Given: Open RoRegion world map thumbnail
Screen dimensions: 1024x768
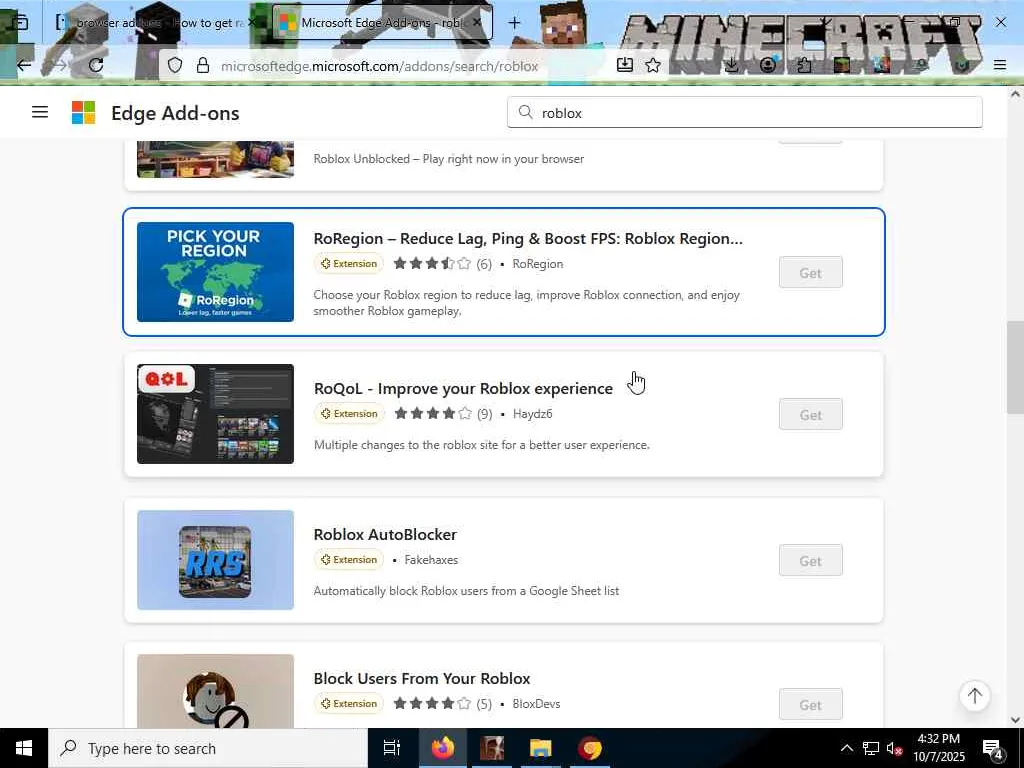Looking at the screenshot, I should pyautogui.click(x=216, y=272).
